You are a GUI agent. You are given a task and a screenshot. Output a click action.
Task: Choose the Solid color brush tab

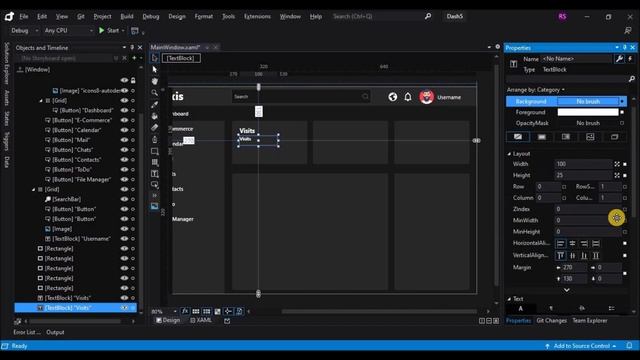[542, 137]
